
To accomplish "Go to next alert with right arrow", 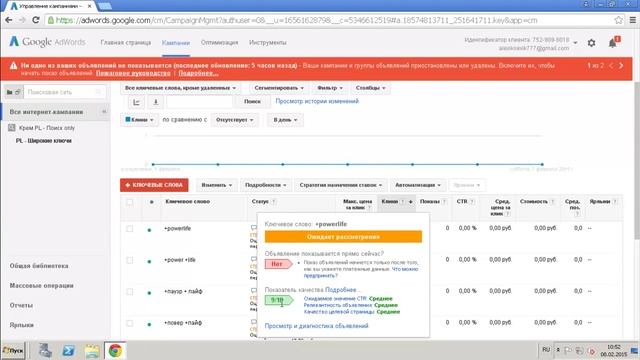I will (x=621, y=66).
